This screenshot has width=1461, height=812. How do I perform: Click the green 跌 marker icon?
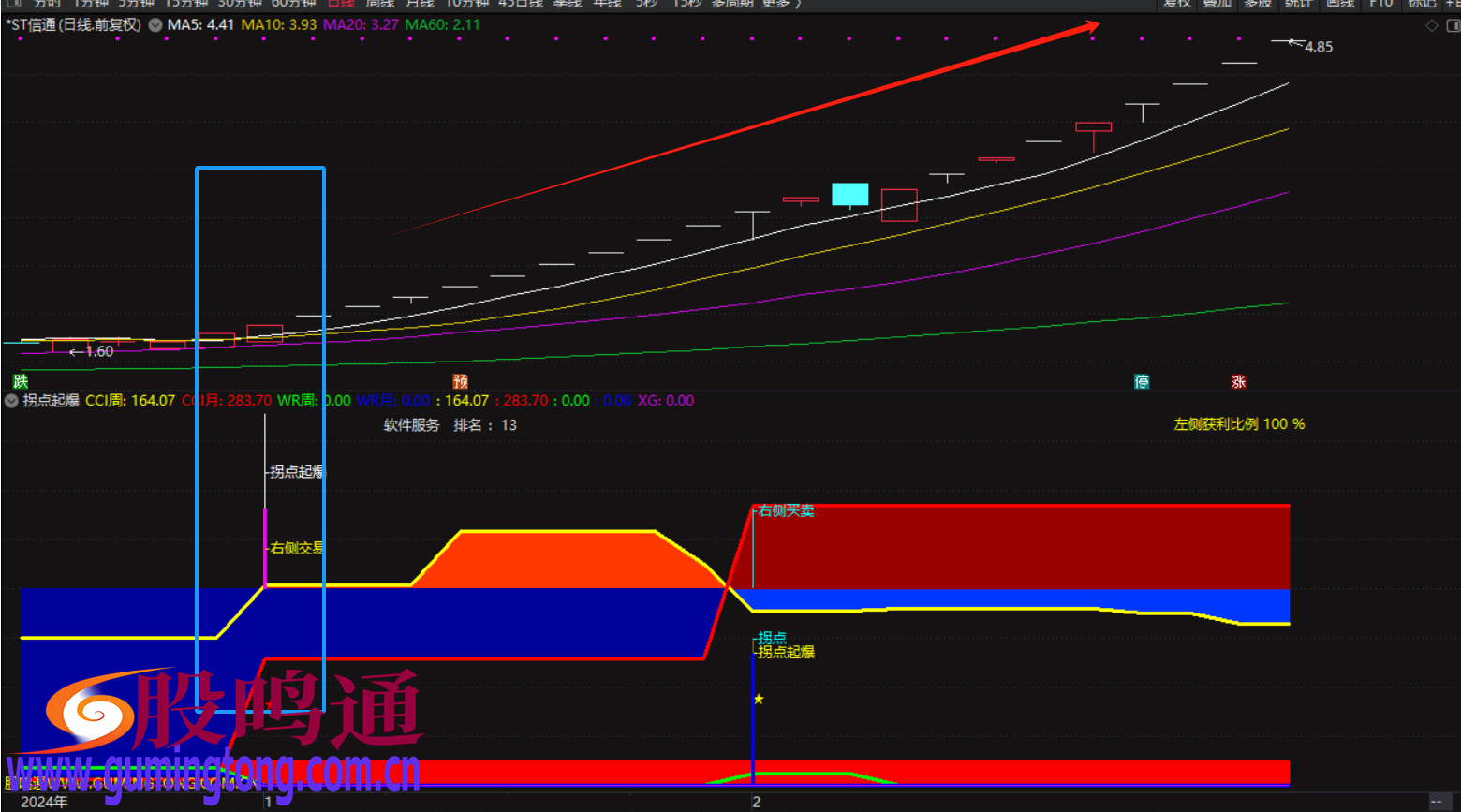click(21, 381)
